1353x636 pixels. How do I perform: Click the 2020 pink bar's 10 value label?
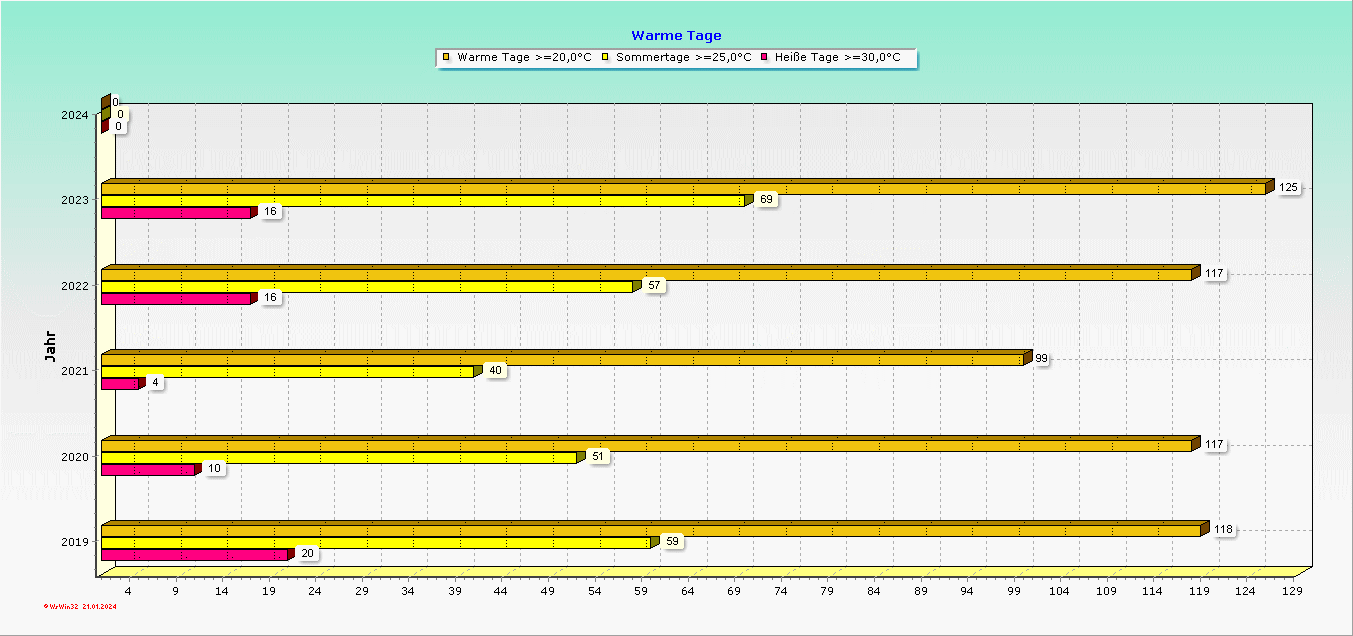[214, 469]
